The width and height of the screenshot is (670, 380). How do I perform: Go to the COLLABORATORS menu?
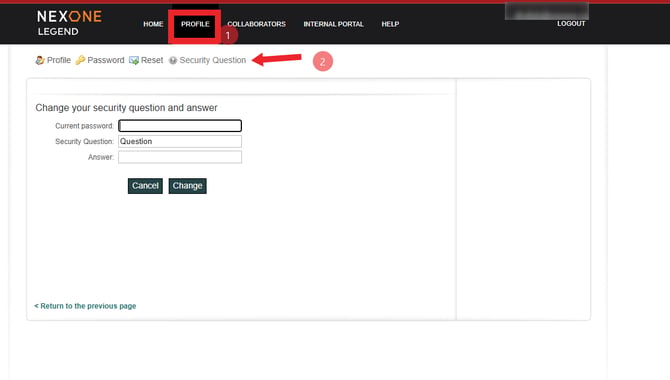pyautogui.click(x=256, y=24)
